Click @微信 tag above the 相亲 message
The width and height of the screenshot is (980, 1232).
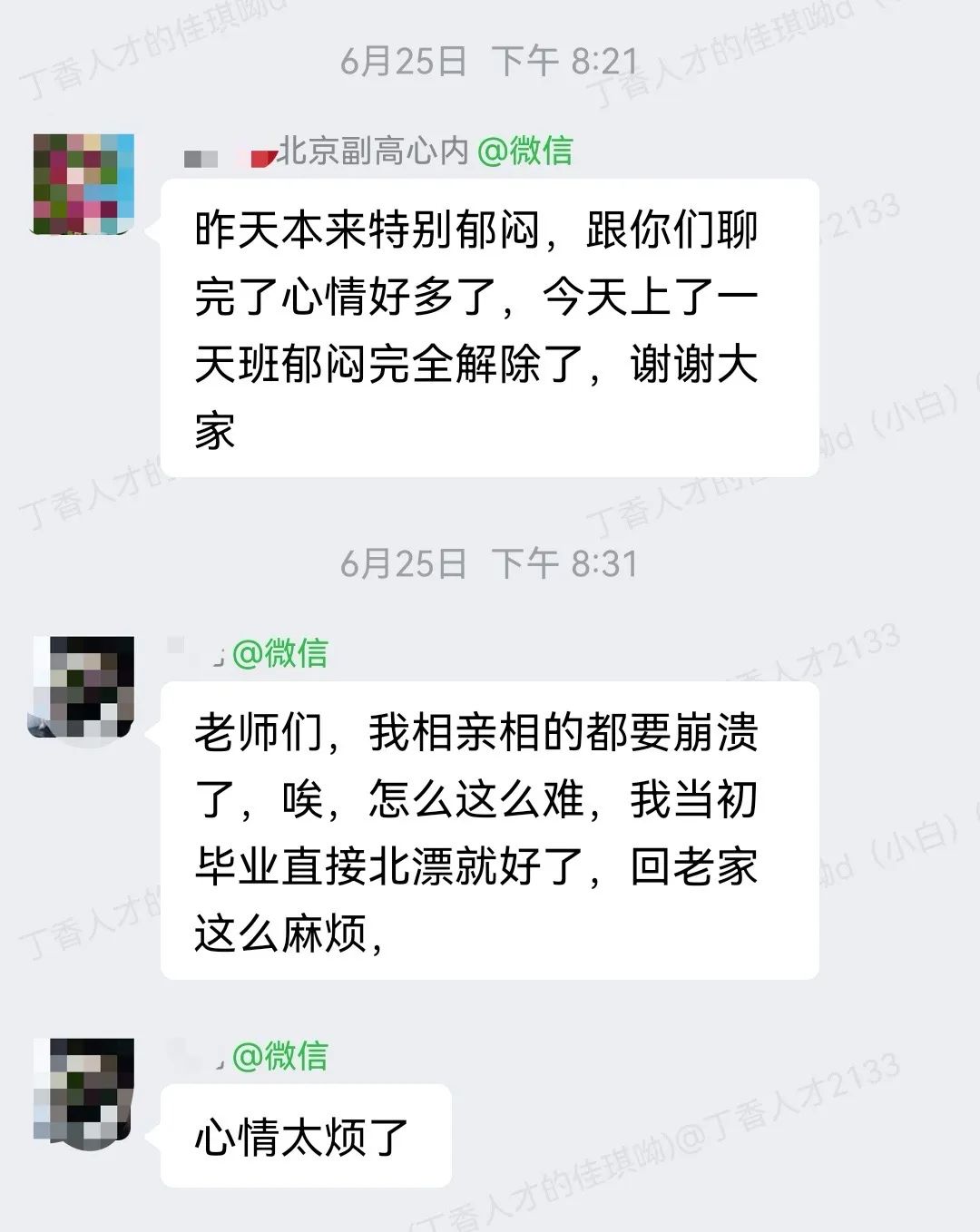coord(279,653)
